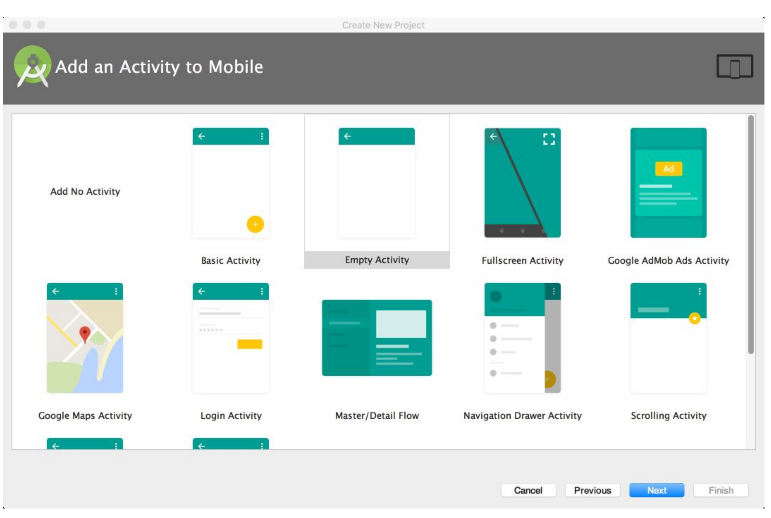The image size is (771, 518).
Task: Click the phone and tablet device icon
Action: coord(734,67)
